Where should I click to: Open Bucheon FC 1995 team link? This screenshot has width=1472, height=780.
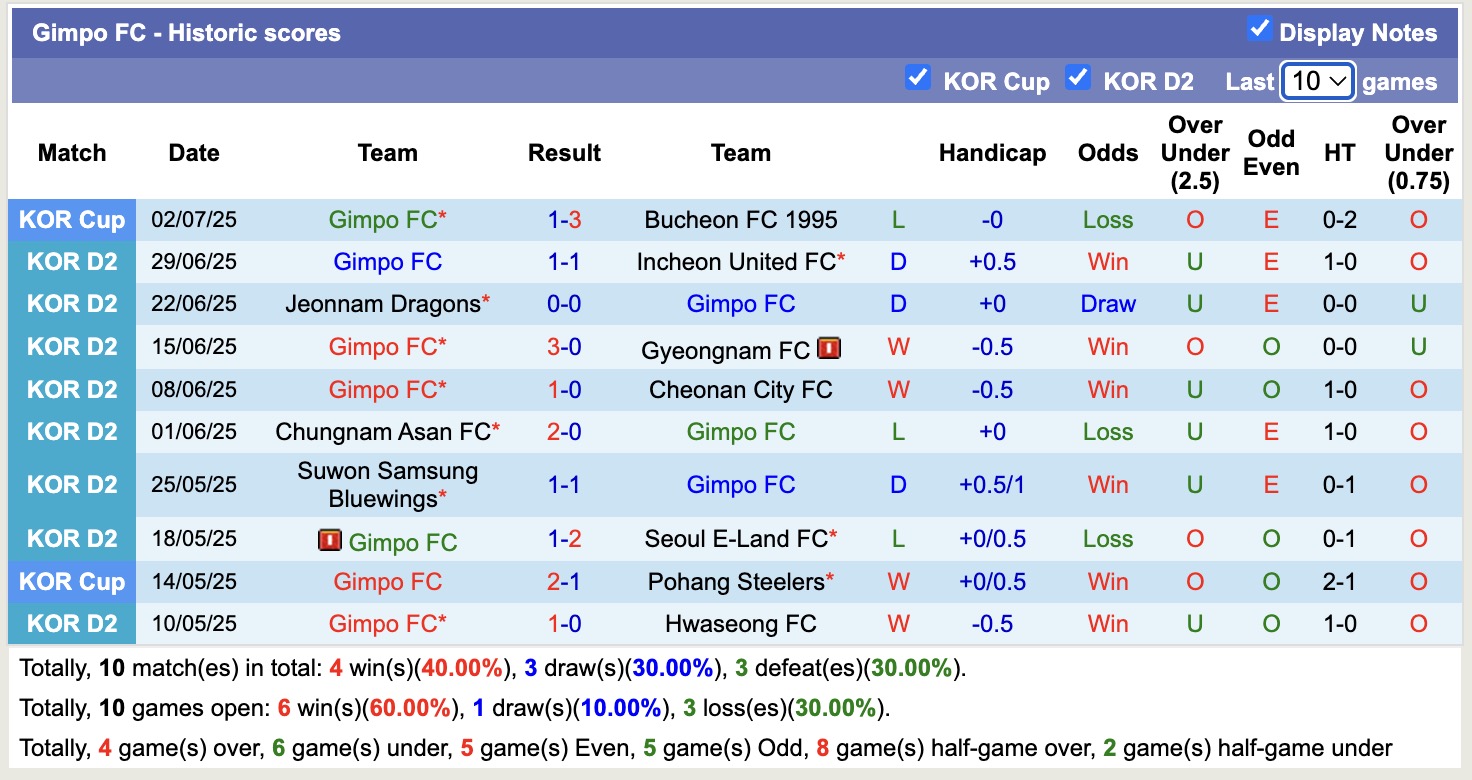(740, 220)
